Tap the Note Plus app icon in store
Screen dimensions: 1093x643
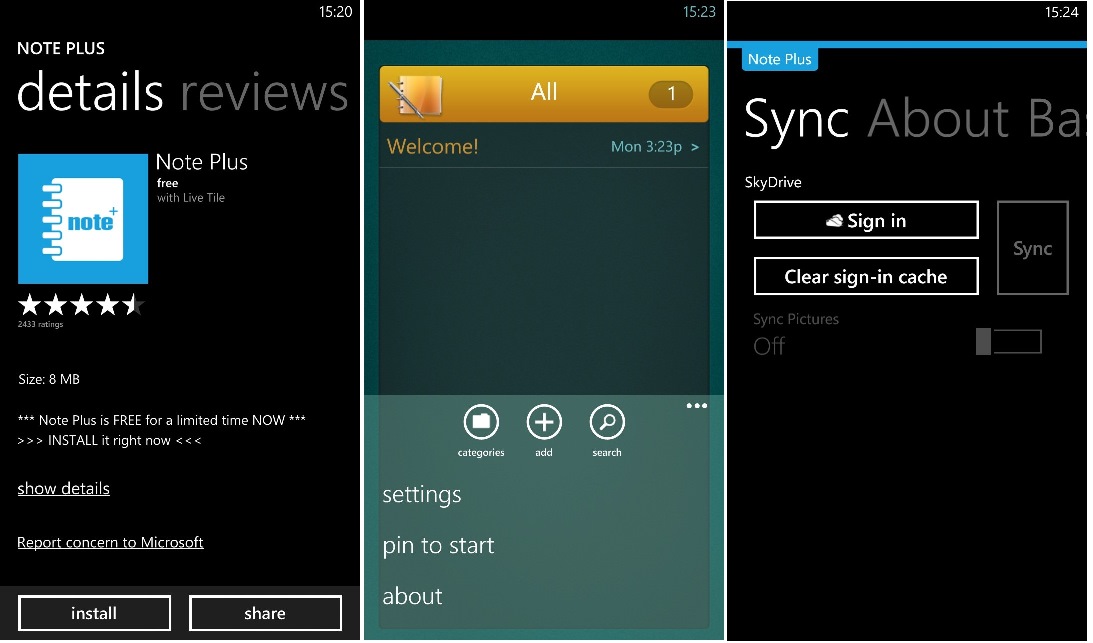coord(83,219)
